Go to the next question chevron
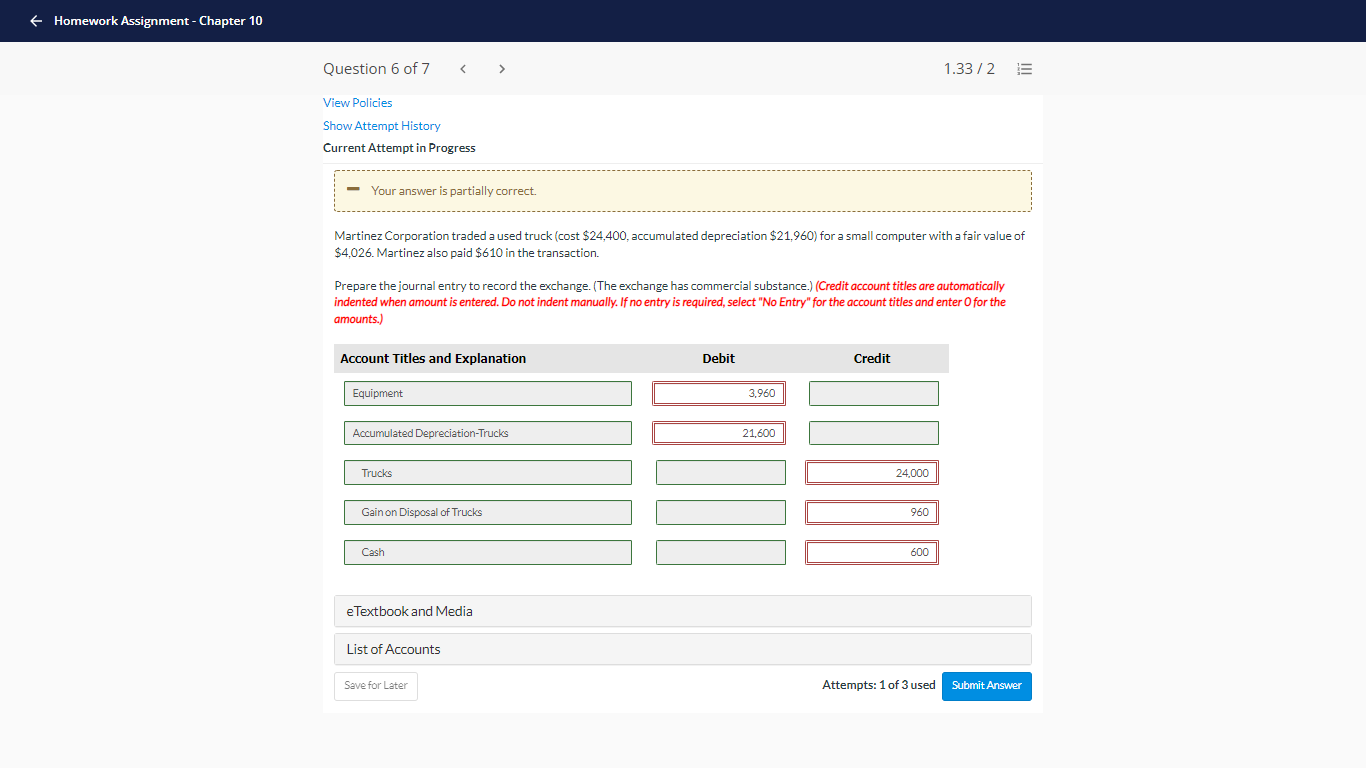 (x=502, y=69)
